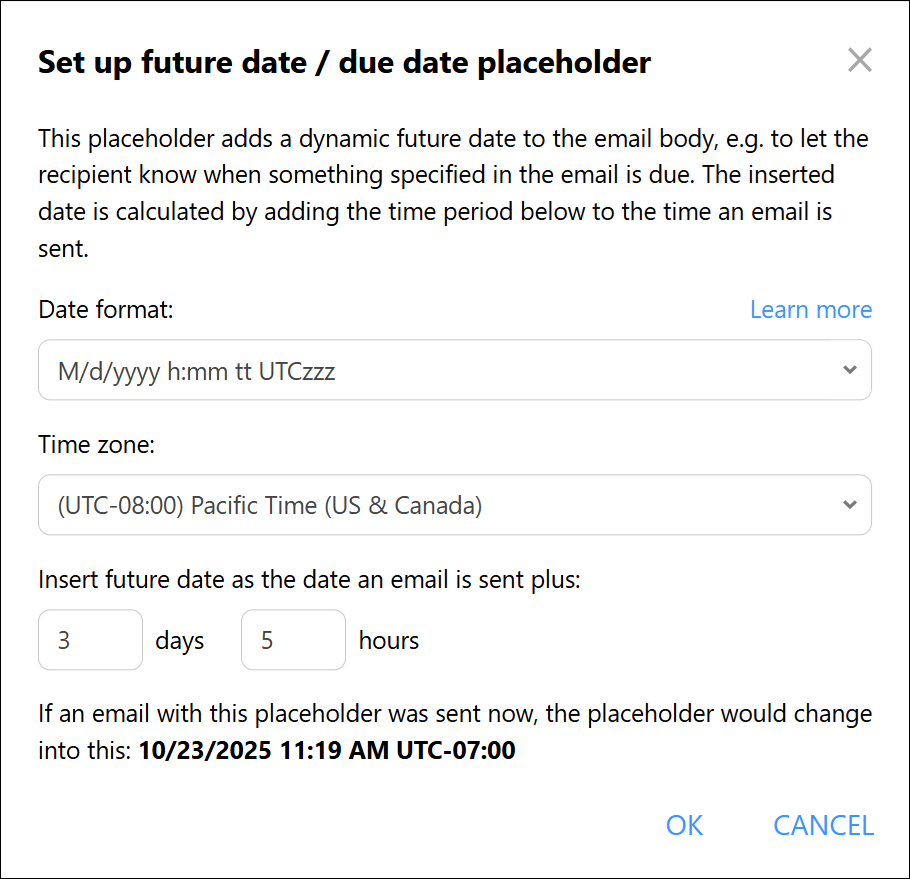The image size is (910, 879).
Task: Focus the hours input field
Action: (293, 640)
